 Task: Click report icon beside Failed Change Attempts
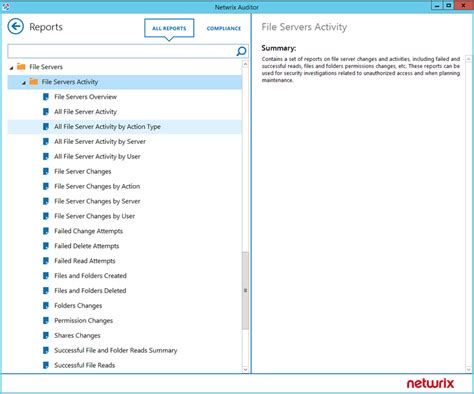[46, 231]
